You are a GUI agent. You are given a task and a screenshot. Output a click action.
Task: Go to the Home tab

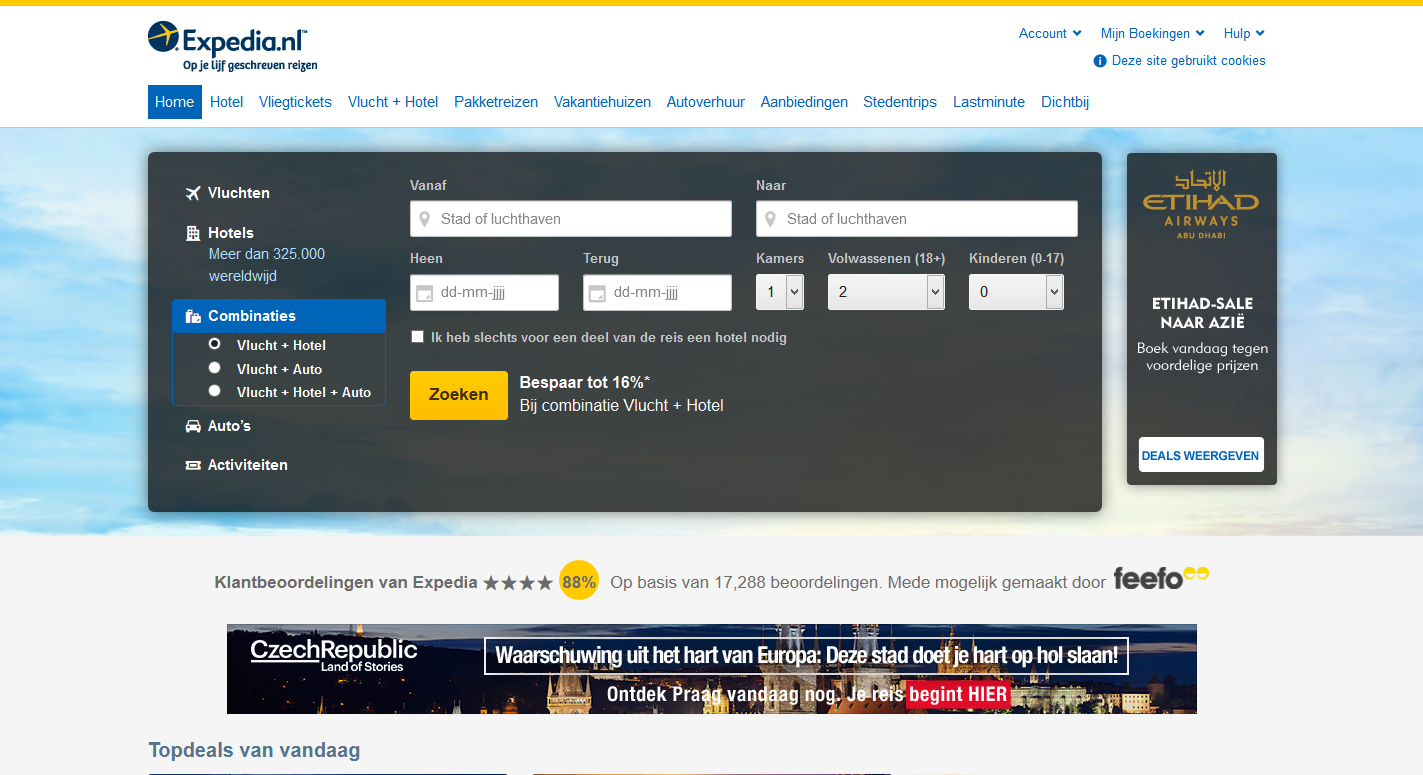point(175,102)
